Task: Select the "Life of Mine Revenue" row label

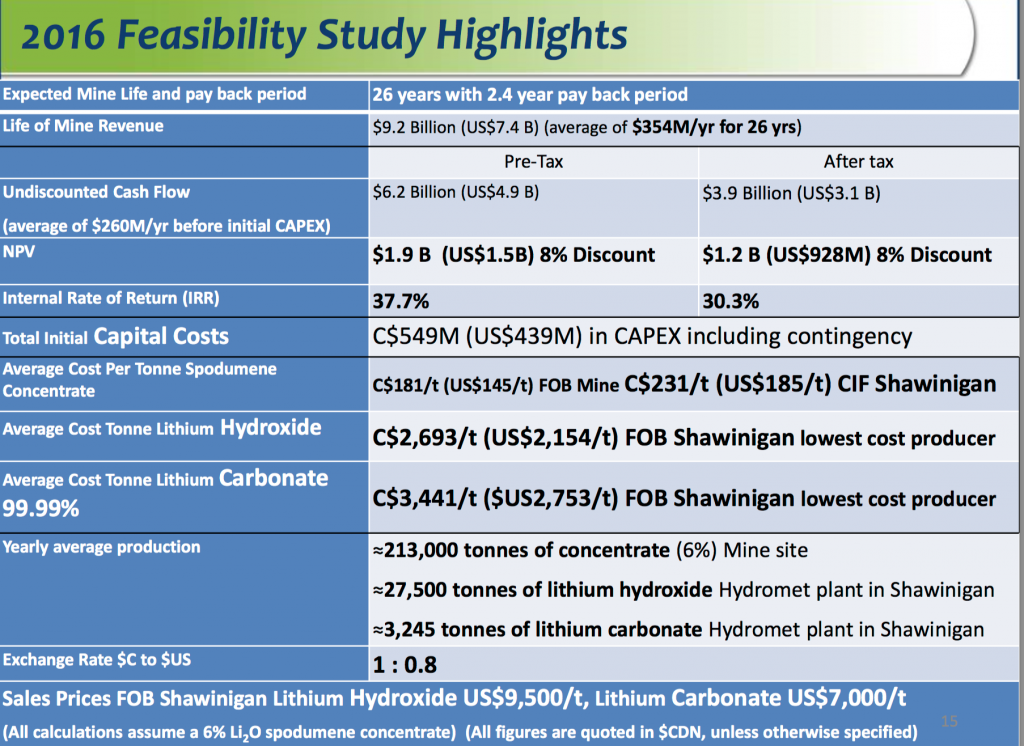Action: (x=83, y=126)
